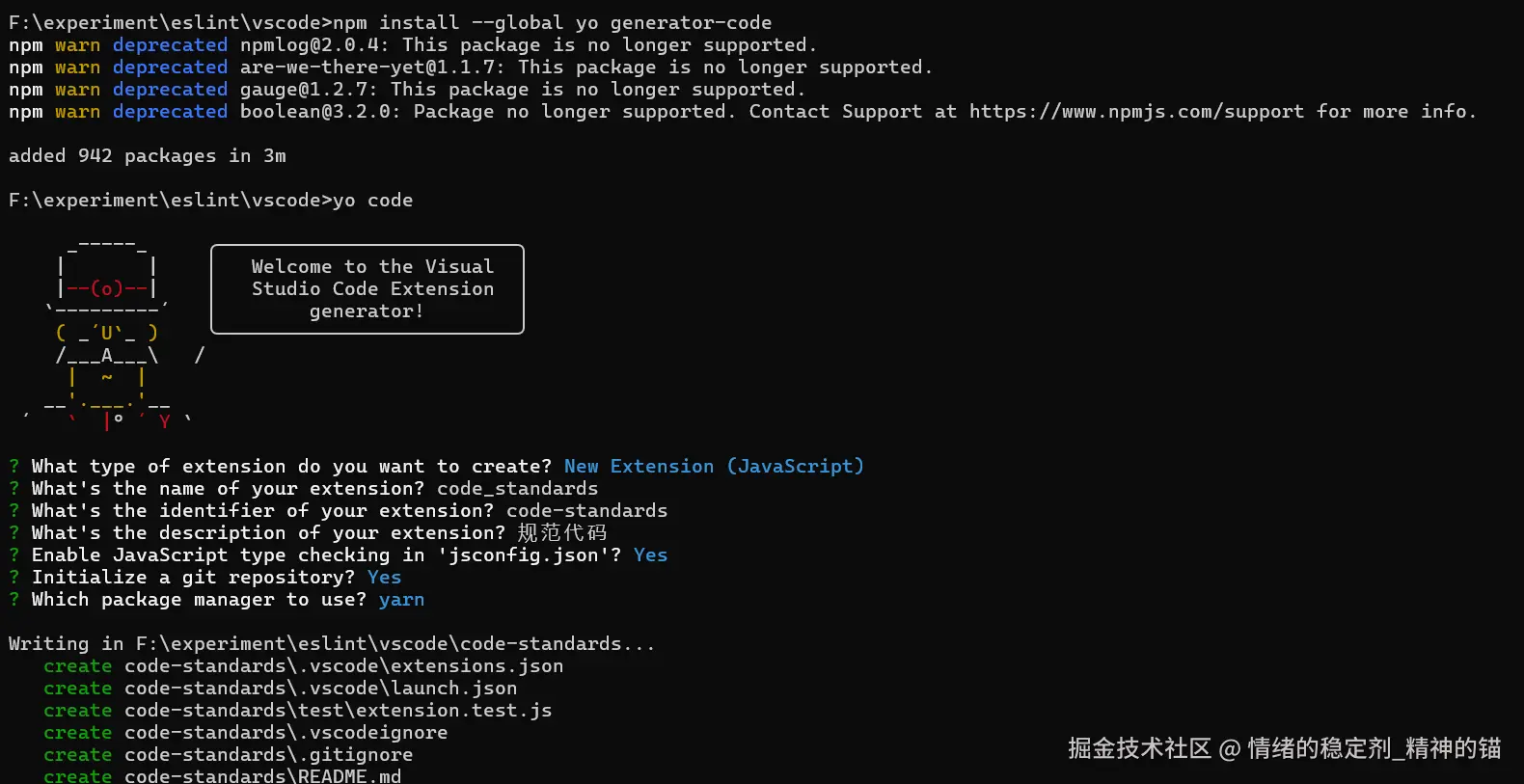Click the npmjs.com/support URL in the warning
This screenshot has width=1524, height=784.
pos(1136,112)
